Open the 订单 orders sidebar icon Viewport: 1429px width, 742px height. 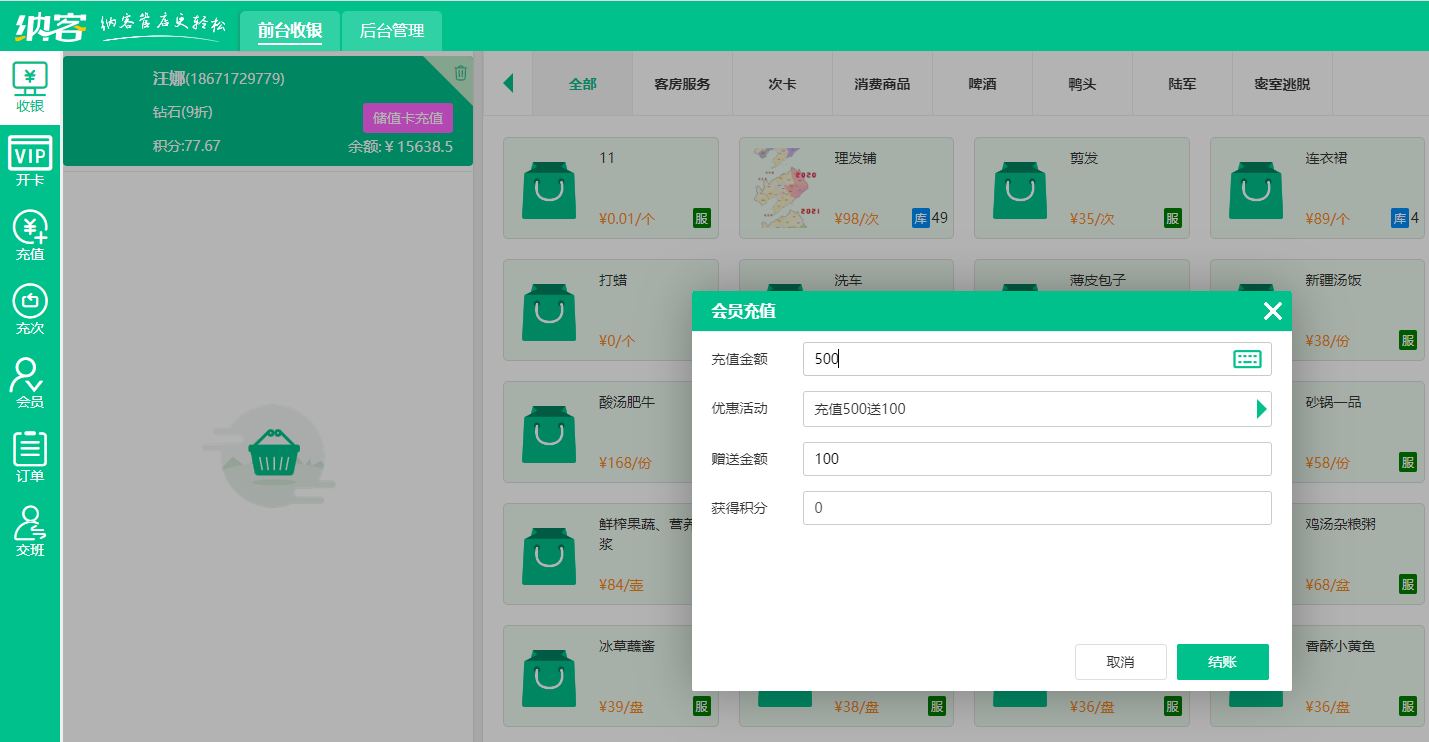(x=30, y=457)
